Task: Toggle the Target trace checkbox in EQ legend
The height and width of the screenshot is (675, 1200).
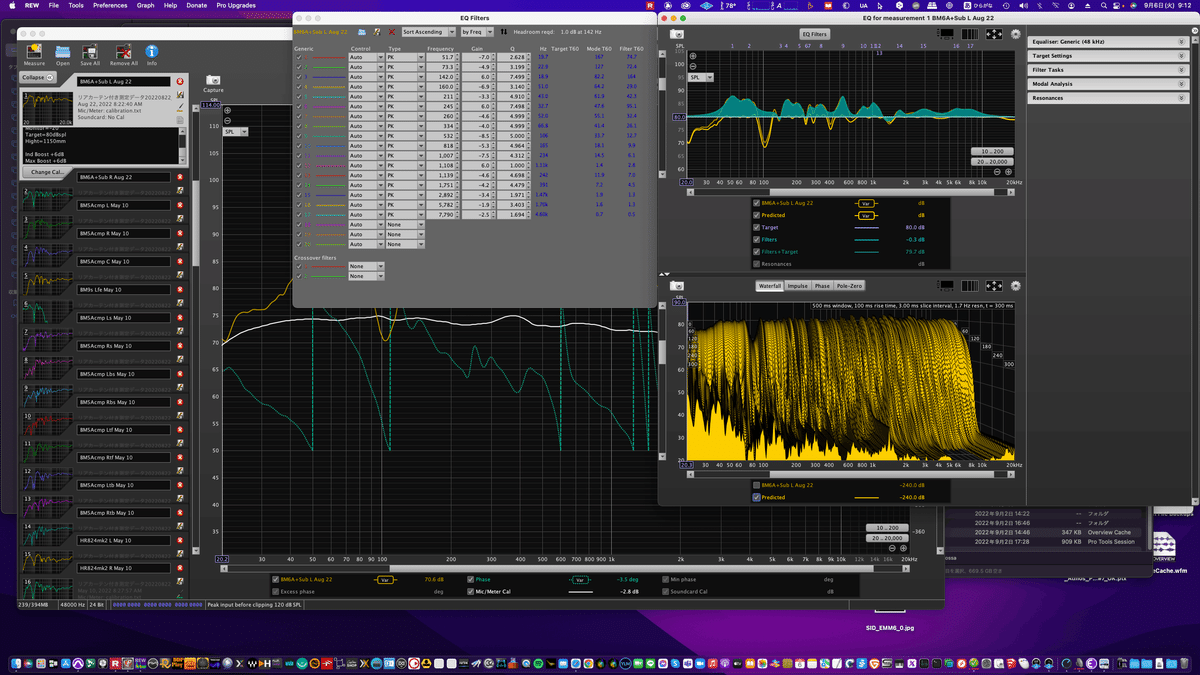Action: click(757, 227)
